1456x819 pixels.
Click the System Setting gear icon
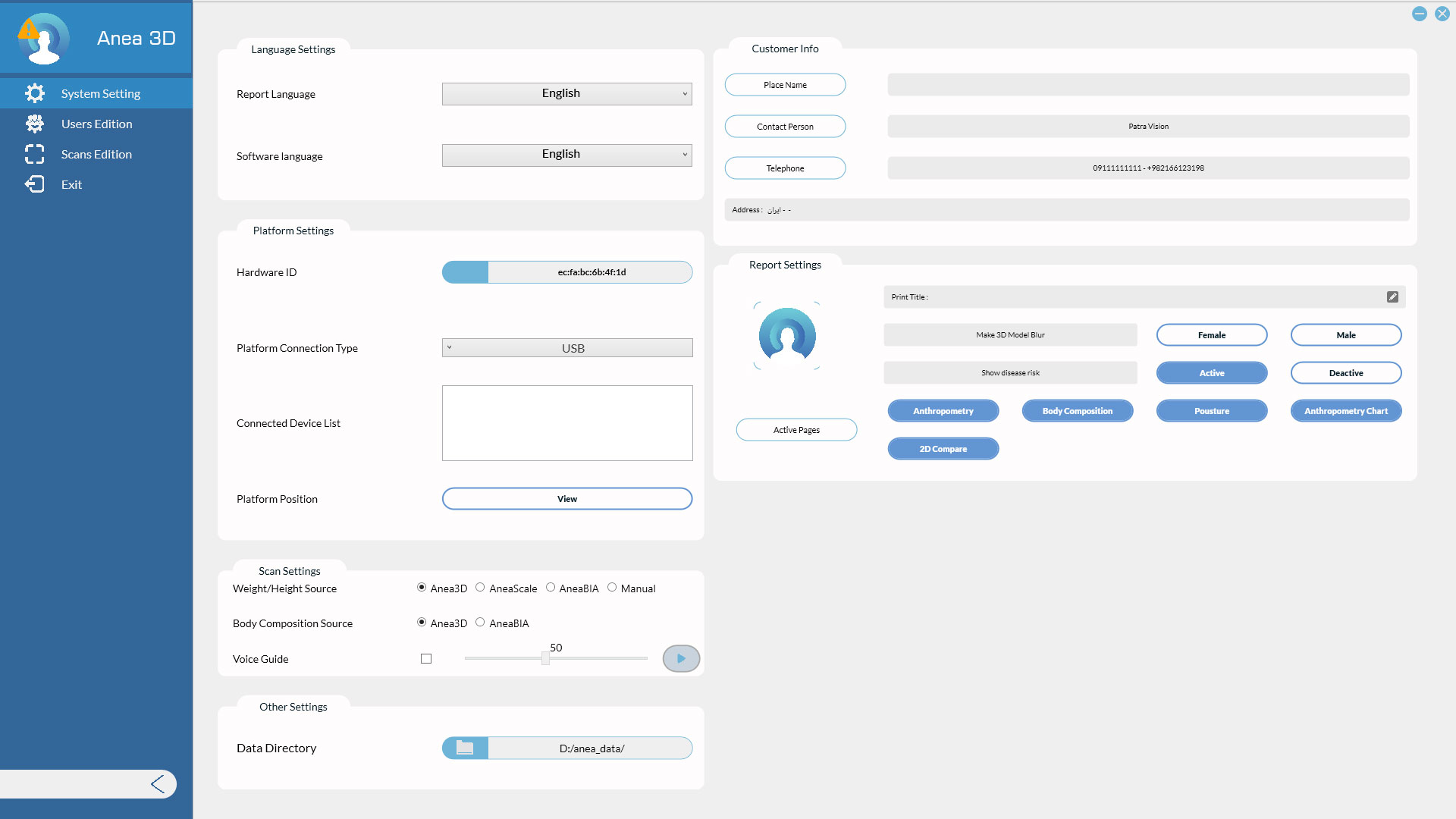click(35, 93)
